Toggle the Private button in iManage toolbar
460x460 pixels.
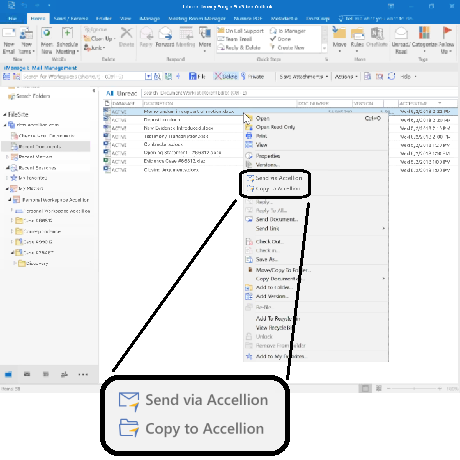point(253,76)
